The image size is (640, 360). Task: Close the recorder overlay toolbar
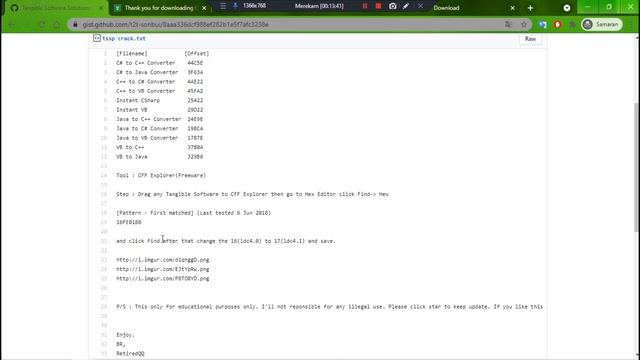[x=420, y=6]
